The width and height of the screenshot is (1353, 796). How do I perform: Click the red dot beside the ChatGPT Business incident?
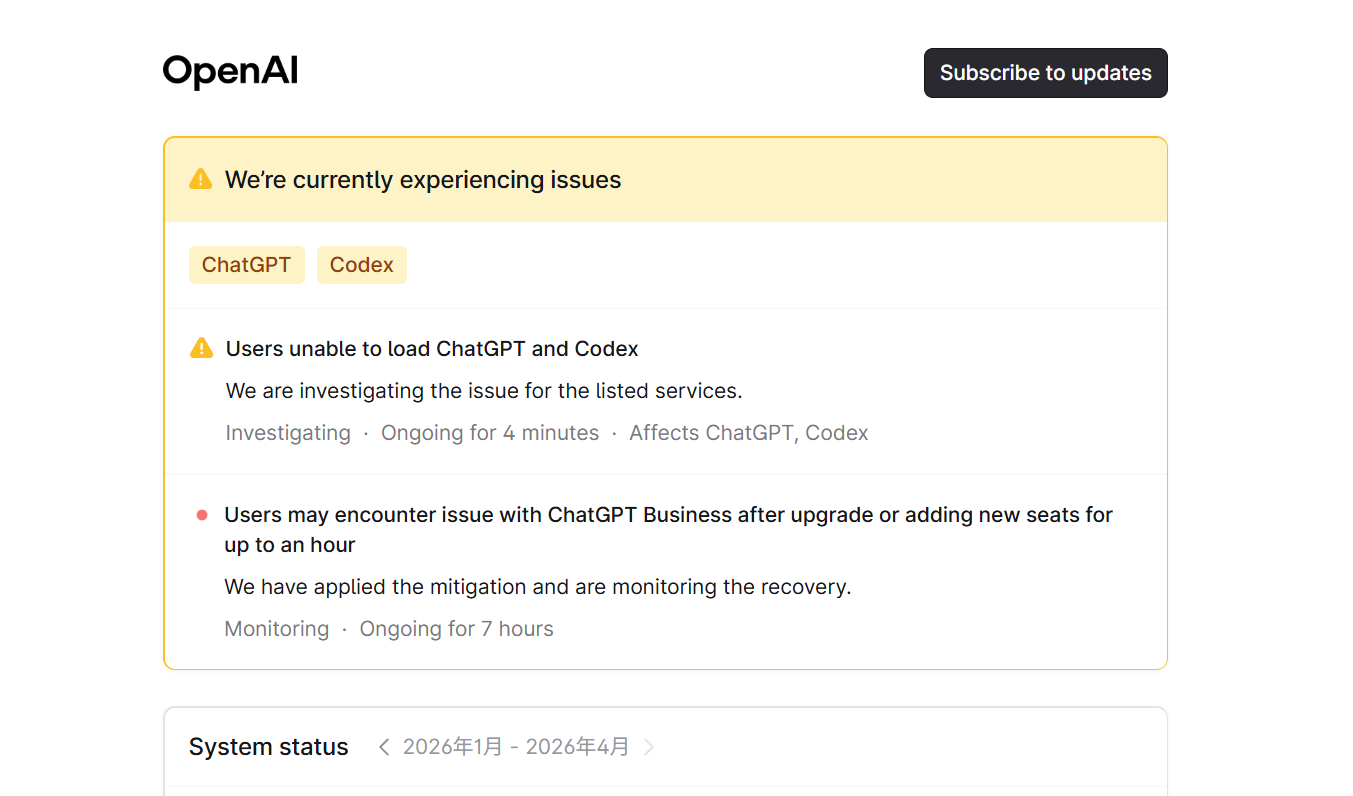(x=202, y=515)
